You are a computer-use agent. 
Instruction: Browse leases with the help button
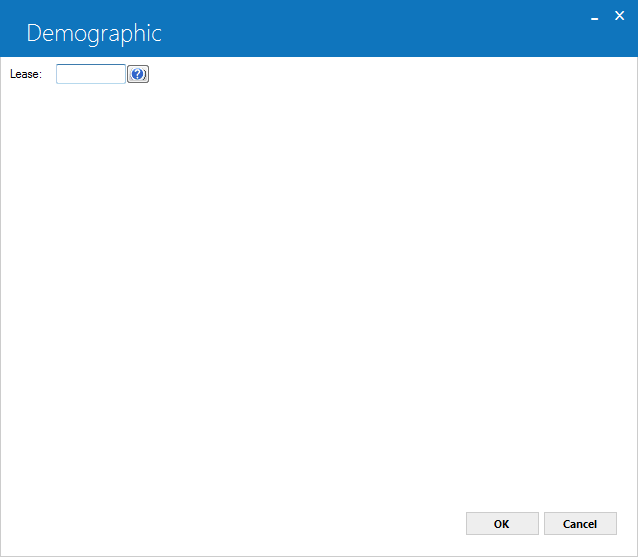pos(138,74)
